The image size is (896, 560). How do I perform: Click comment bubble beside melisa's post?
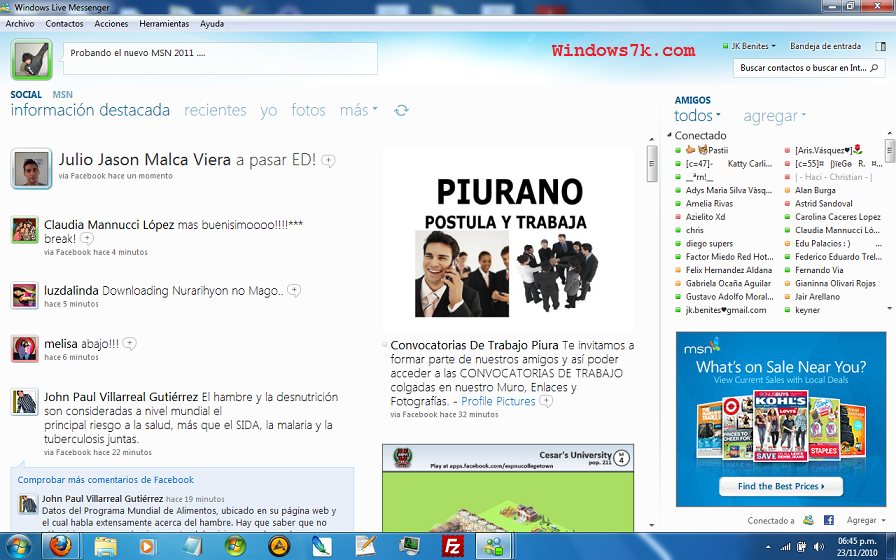tap(130, 344)
